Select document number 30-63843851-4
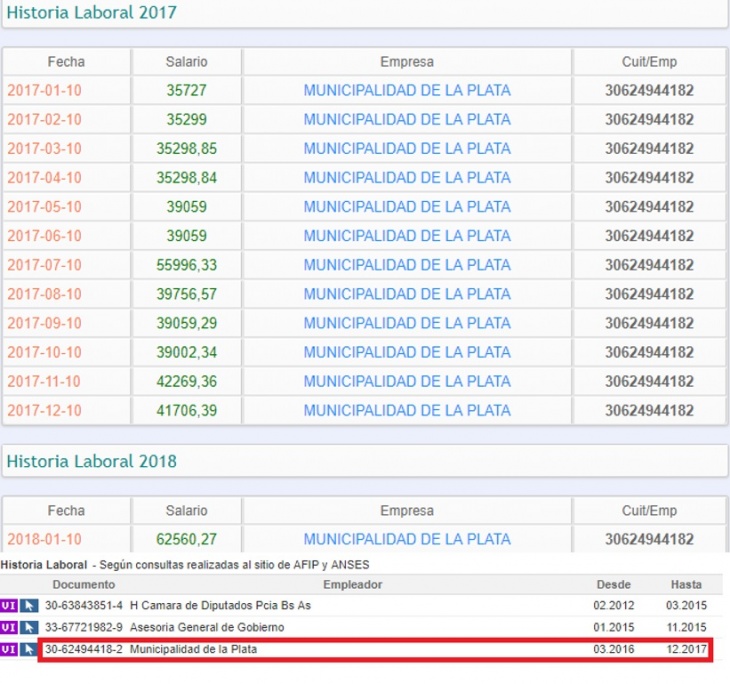The image size is (730, 684). point(84,606)
